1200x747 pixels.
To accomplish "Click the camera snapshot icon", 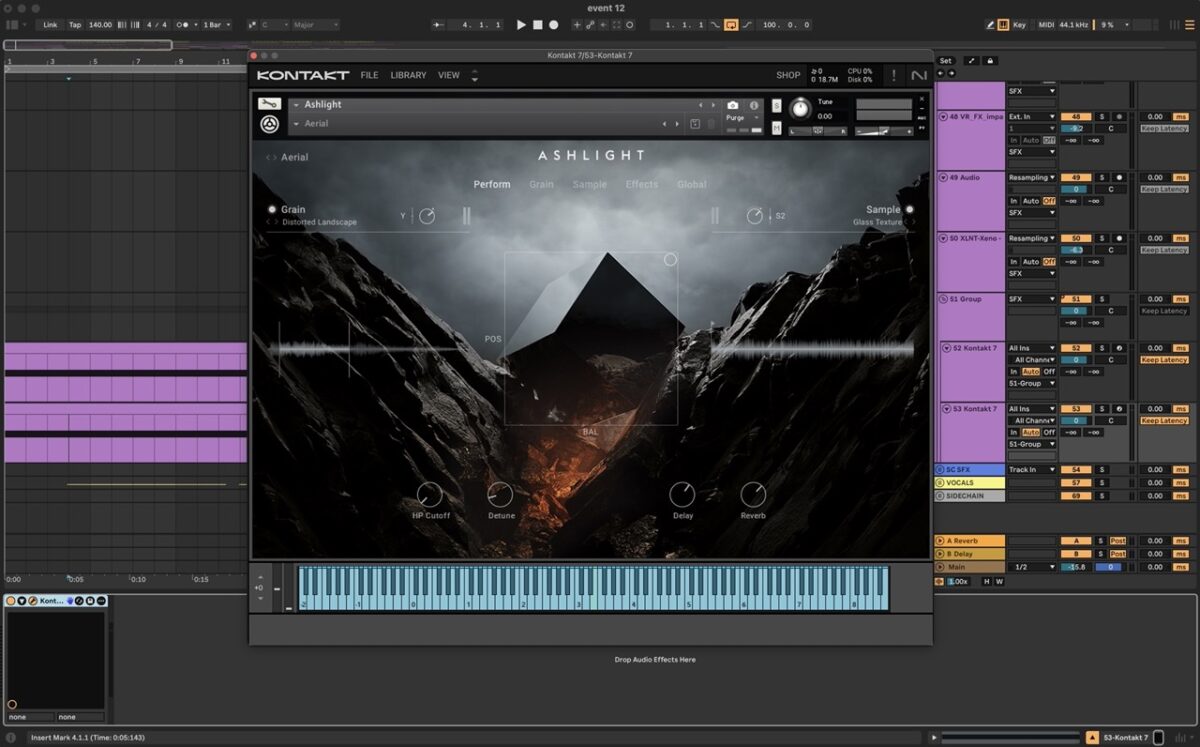I will [733, 105].
